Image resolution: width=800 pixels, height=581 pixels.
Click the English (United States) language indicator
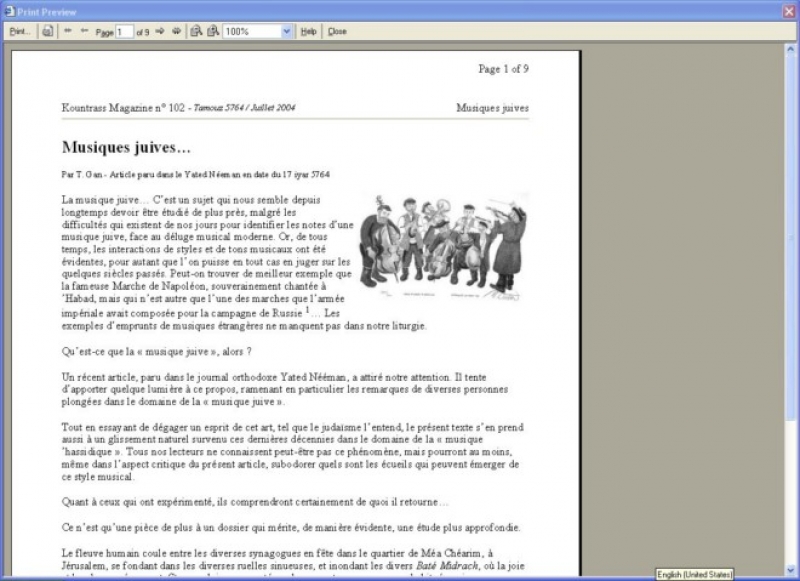point(694,575)
